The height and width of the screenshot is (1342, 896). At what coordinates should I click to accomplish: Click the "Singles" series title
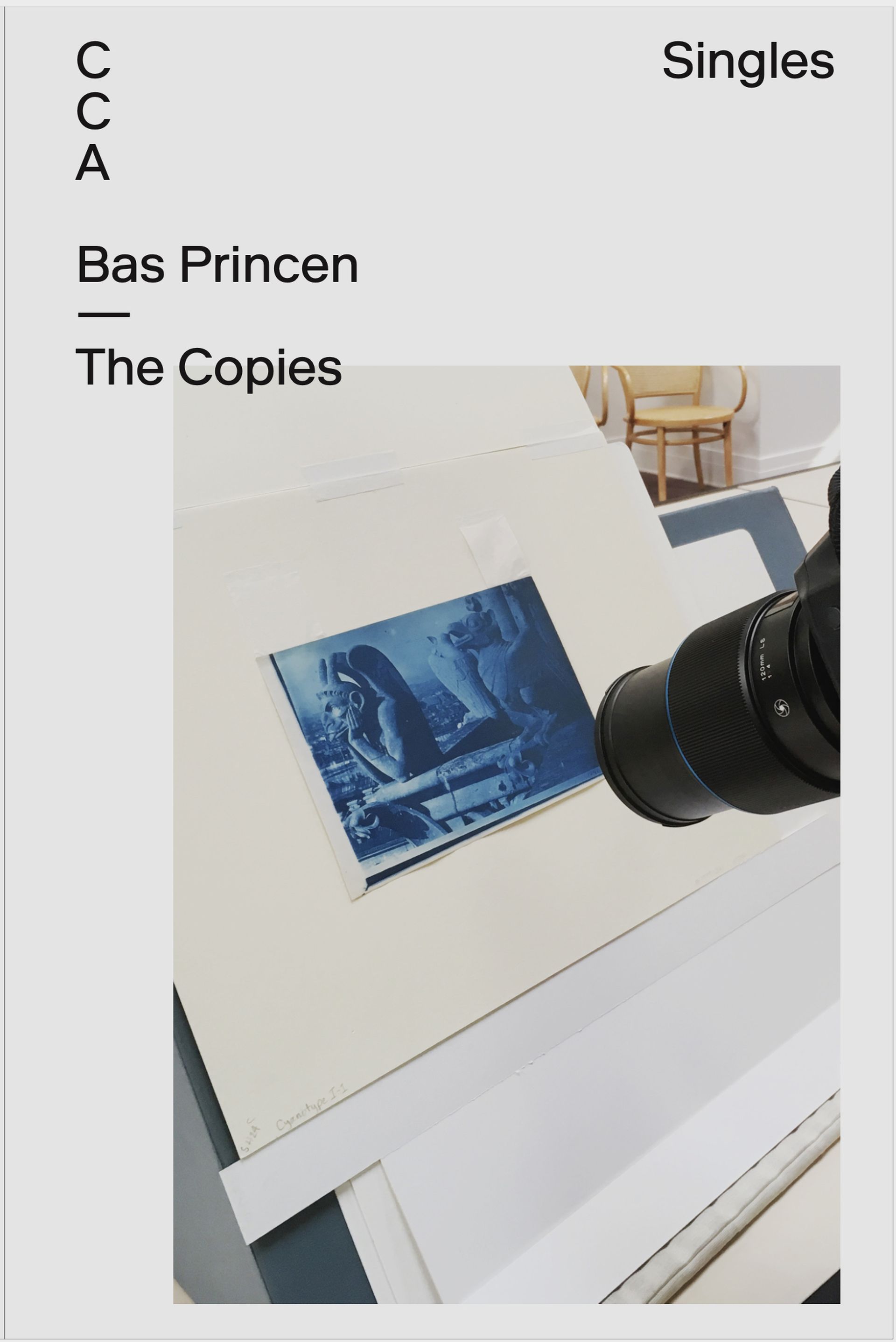748,61
